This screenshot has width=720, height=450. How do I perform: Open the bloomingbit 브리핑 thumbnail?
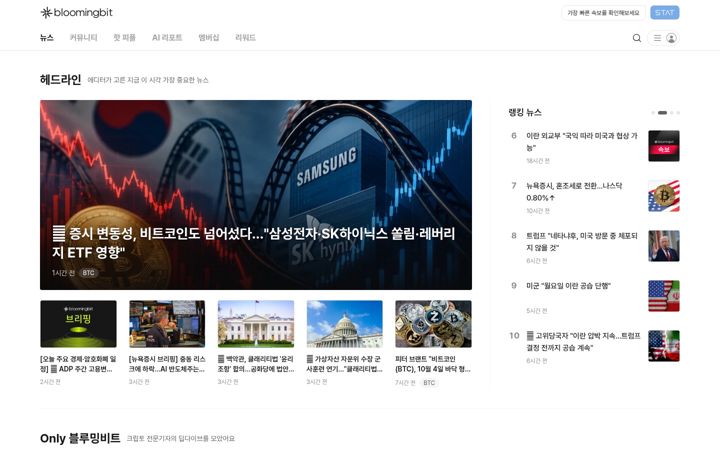tap(78, 324)
